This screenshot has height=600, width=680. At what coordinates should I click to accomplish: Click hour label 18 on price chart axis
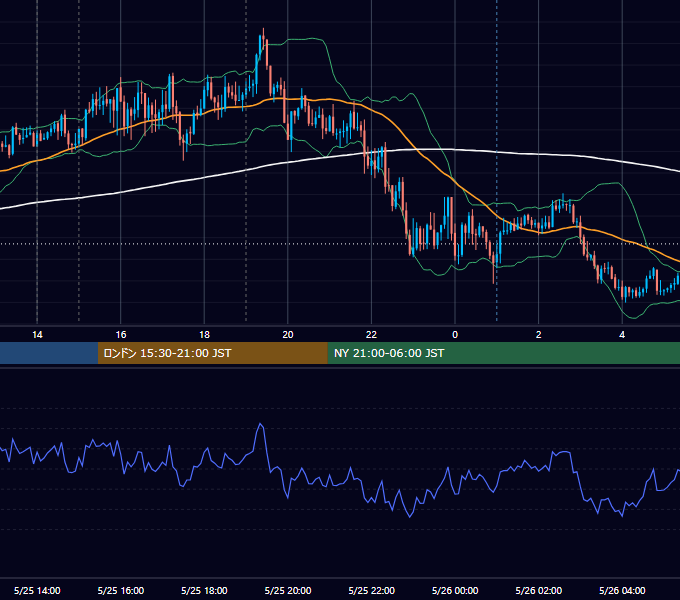pyautogui.click(x=204, y=335)
